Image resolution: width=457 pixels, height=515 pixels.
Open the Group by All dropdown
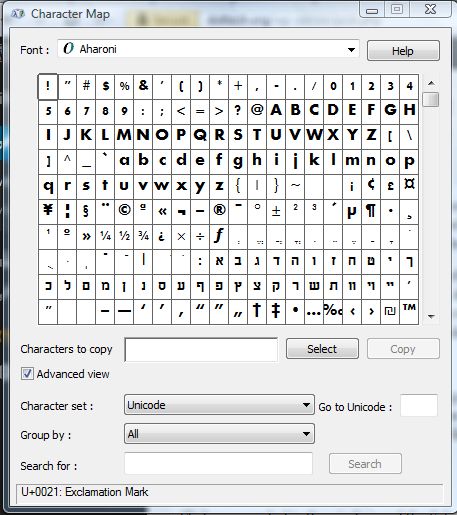(219, 434)
